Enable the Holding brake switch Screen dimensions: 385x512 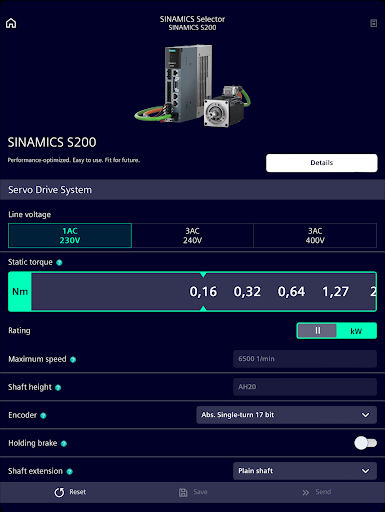(365, 443)
